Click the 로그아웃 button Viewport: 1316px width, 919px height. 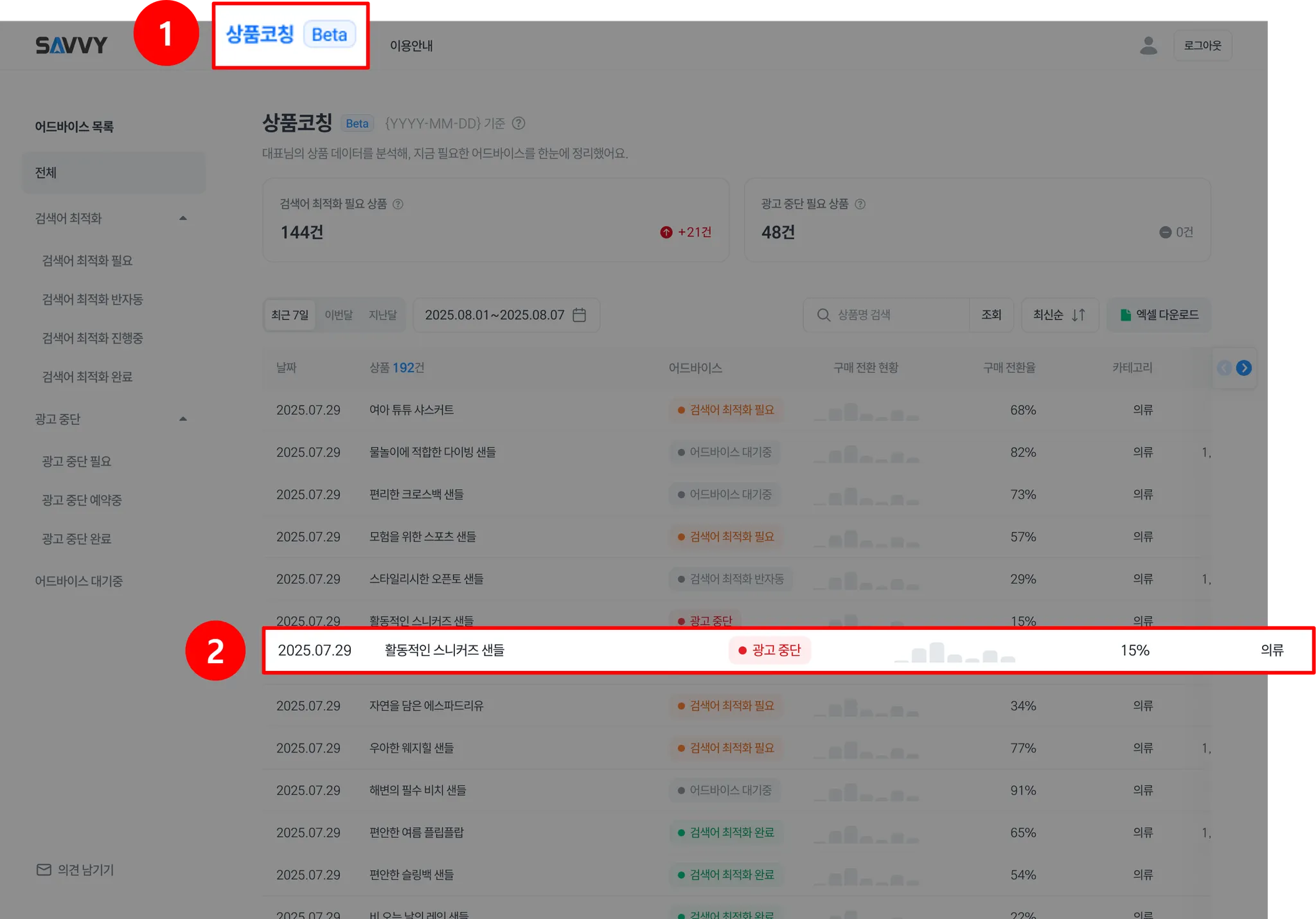(x=1202, y=46)
